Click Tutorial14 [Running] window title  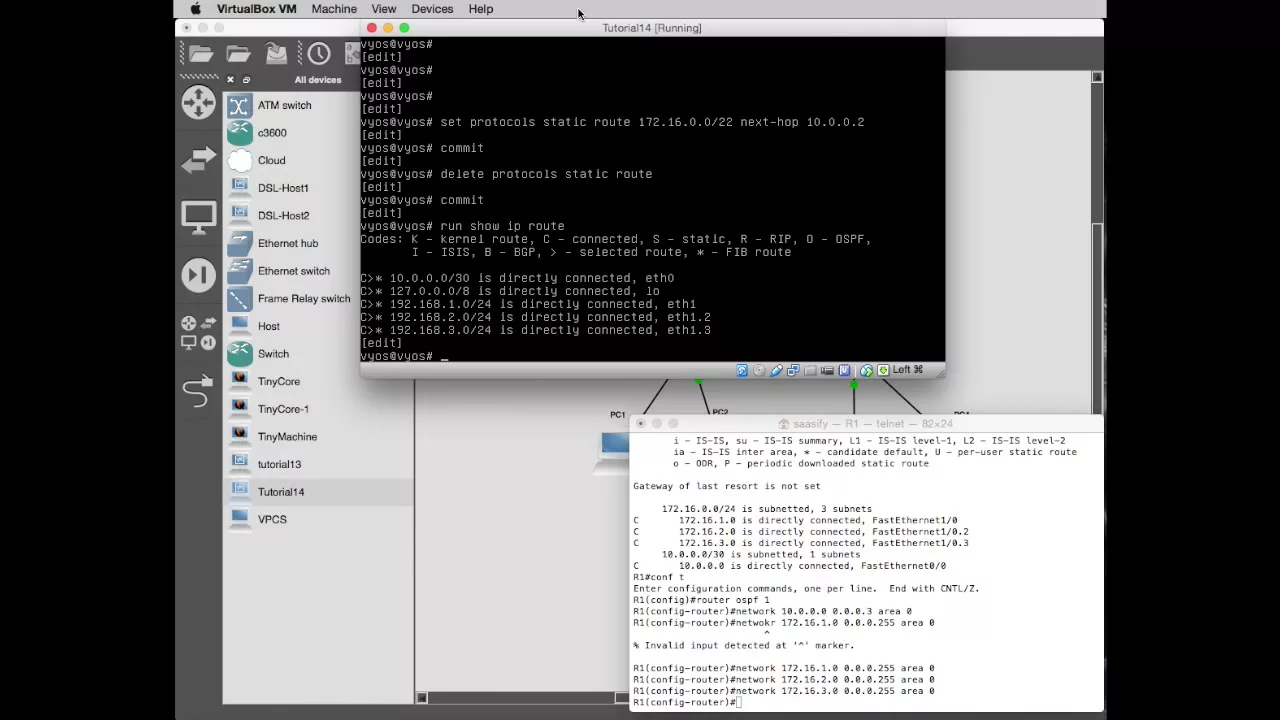click(x=652, y=28)
